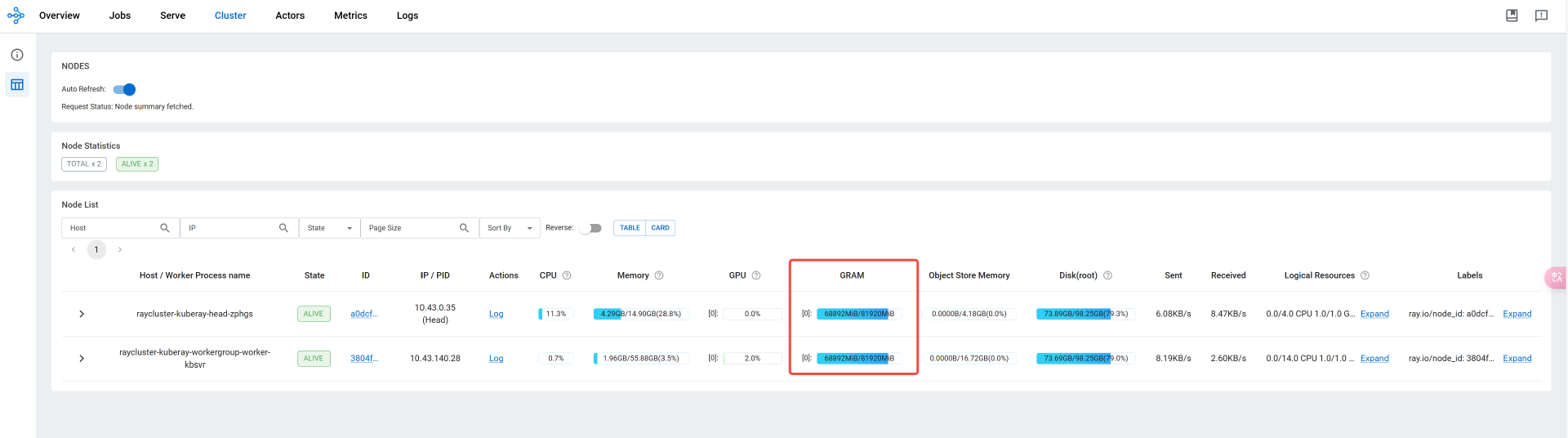Turn off the Auto Refresh switch
Viewport: 1568px width, 438px height.
(125, 89)
